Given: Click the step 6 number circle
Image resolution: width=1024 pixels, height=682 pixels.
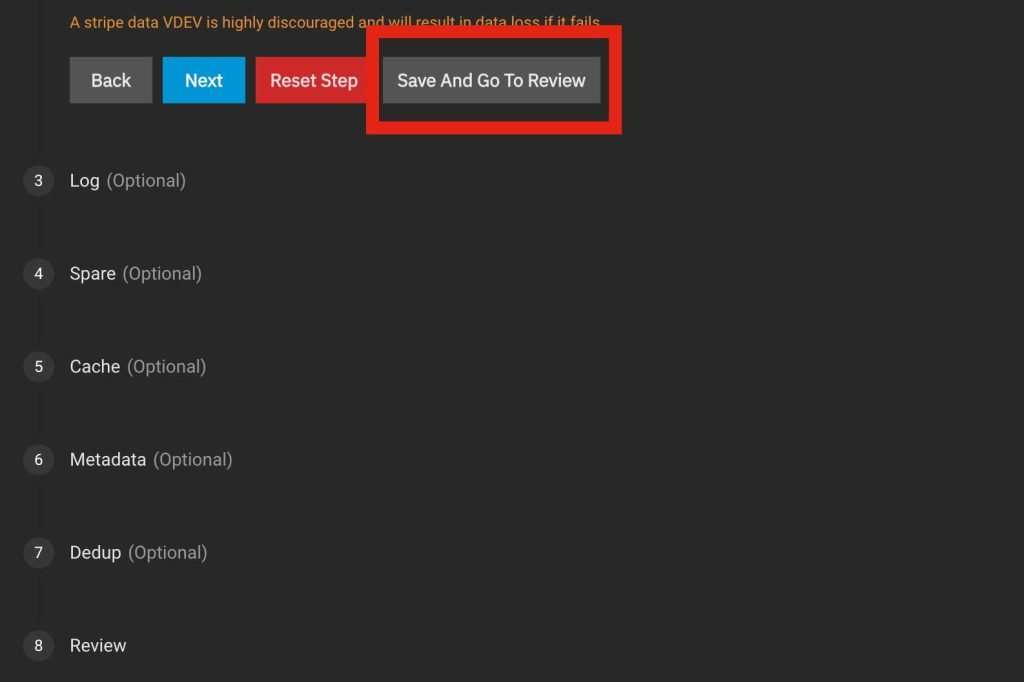Looking at the screenshot, I should pos(39,460).
